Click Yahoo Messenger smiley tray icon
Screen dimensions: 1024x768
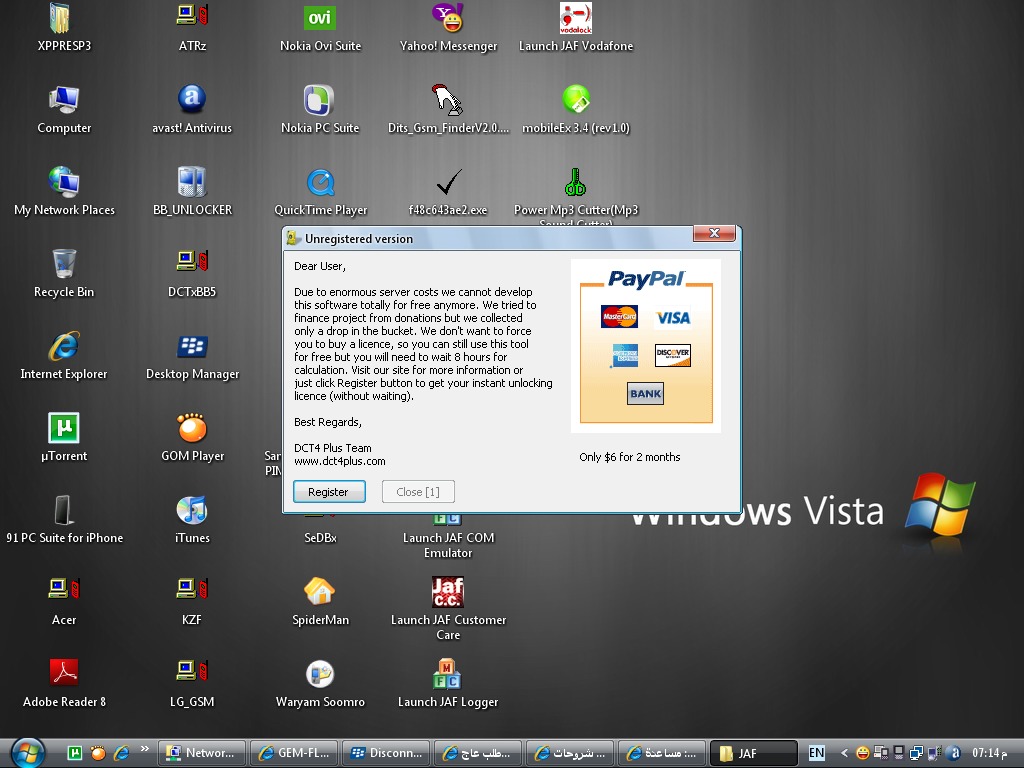click(862, 753)
